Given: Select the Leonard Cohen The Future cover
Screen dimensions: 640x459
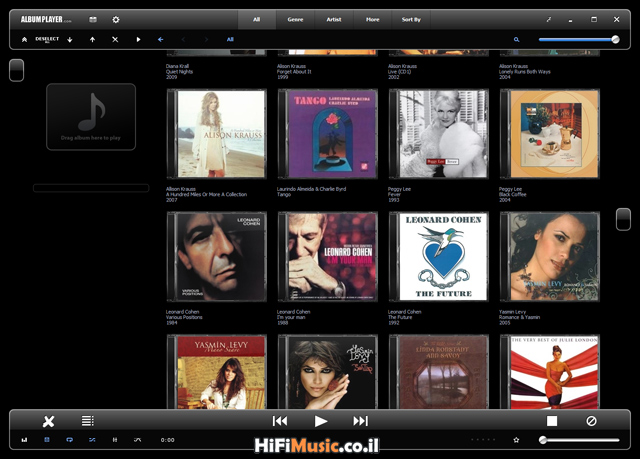Looking at the screenshot, I should click(x=439, y=257).
